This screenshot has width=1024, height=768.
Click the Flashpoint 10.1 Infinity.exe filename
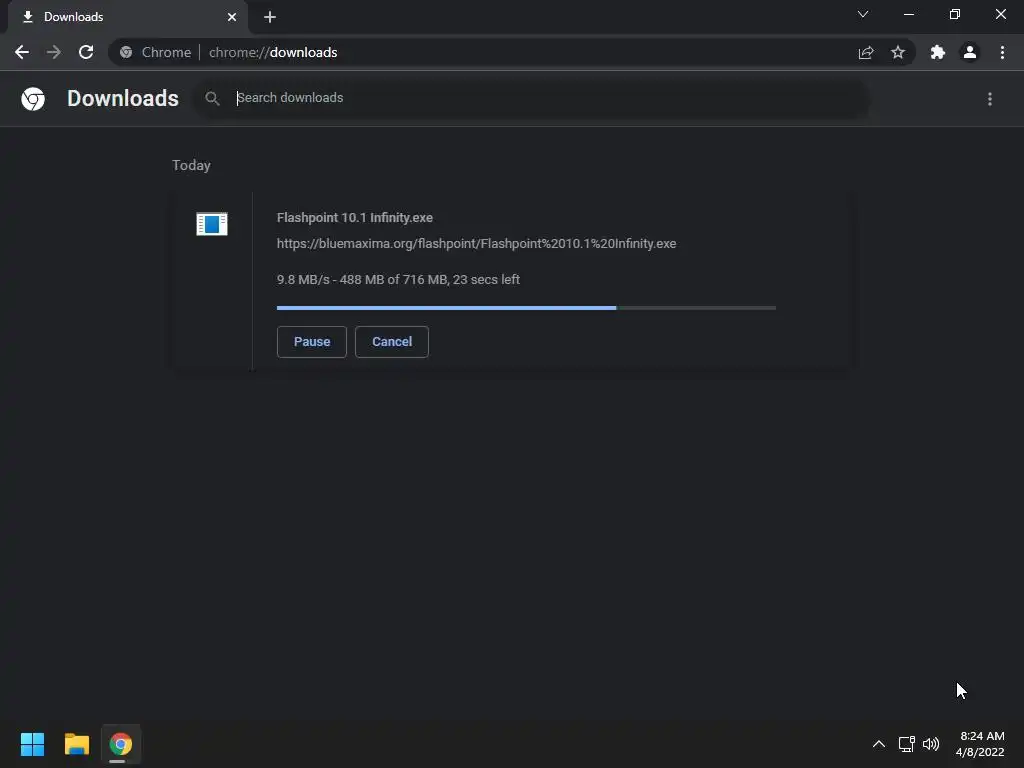click(x=355, y=217)
